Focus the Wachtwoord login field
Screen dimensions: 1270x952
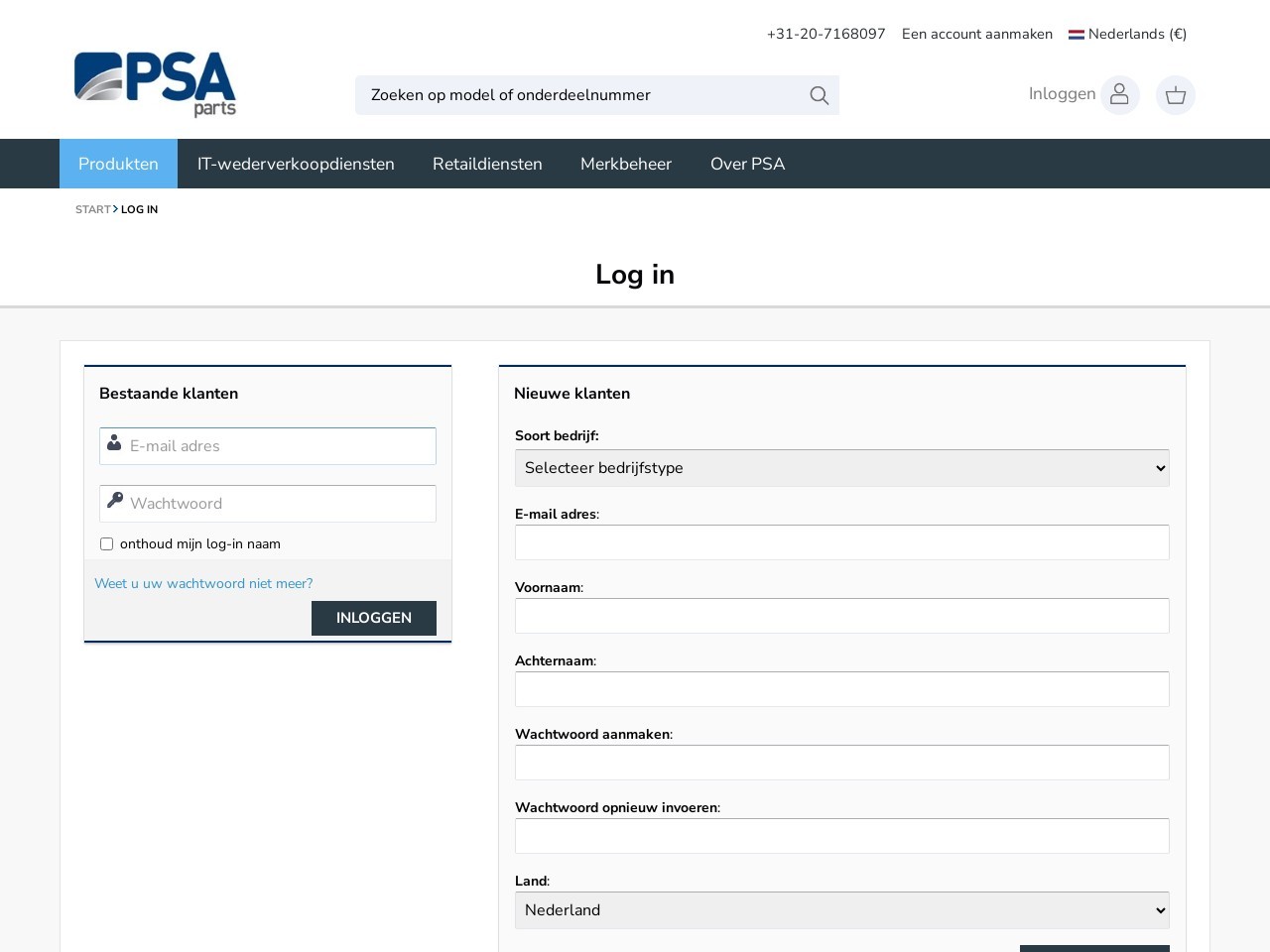coord(268,504)
